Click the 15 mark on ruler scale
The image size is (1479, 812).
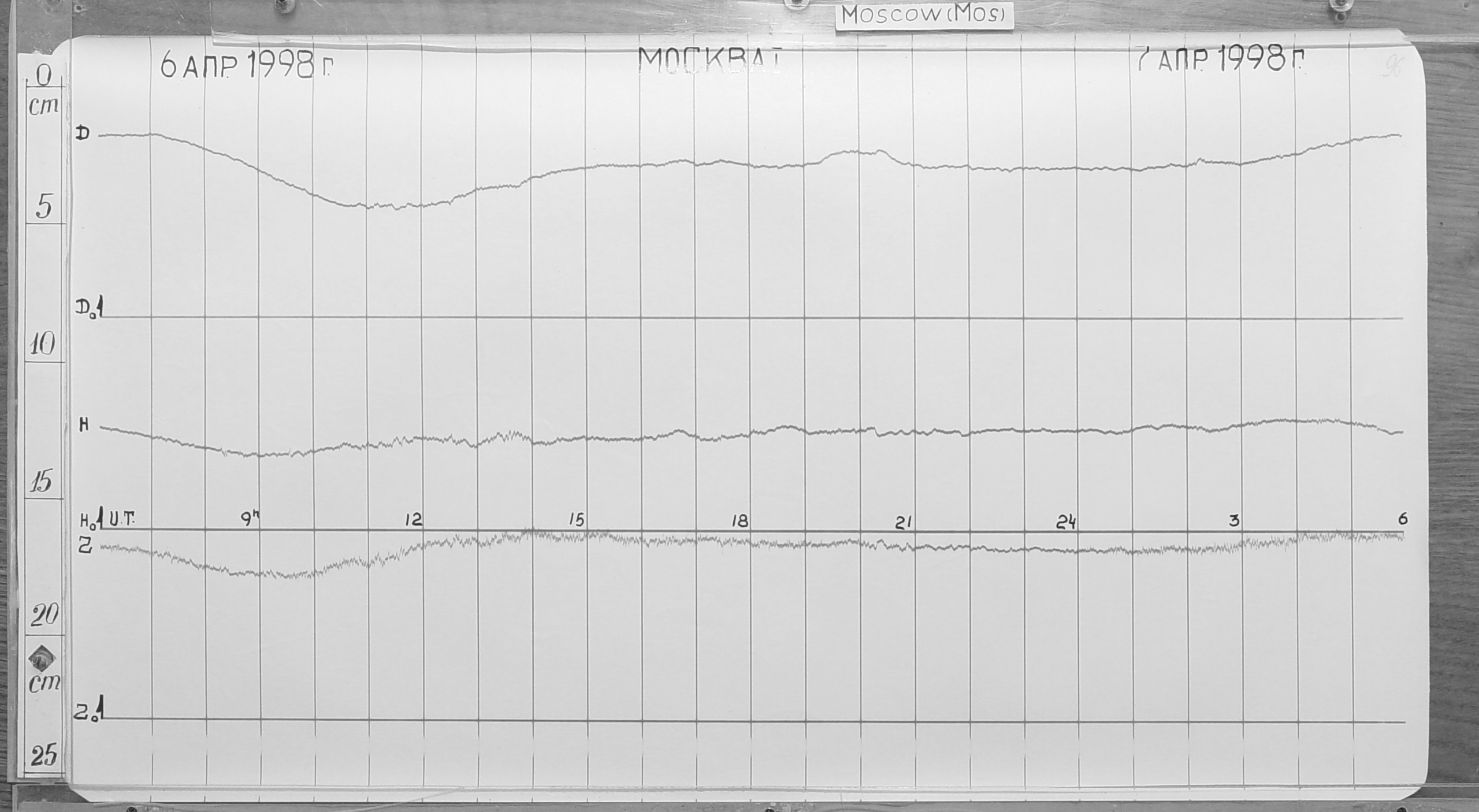point(42,481)
